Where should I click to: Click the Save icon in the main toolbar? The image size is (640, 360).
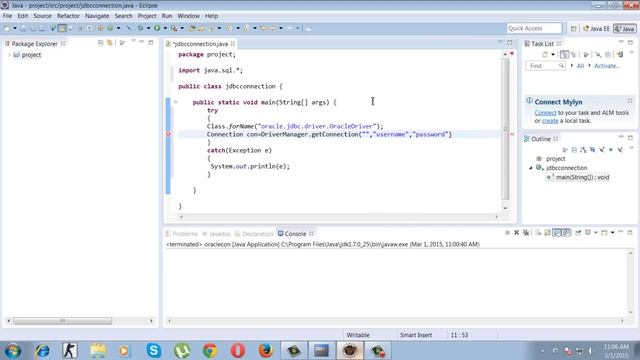(23, 28)
